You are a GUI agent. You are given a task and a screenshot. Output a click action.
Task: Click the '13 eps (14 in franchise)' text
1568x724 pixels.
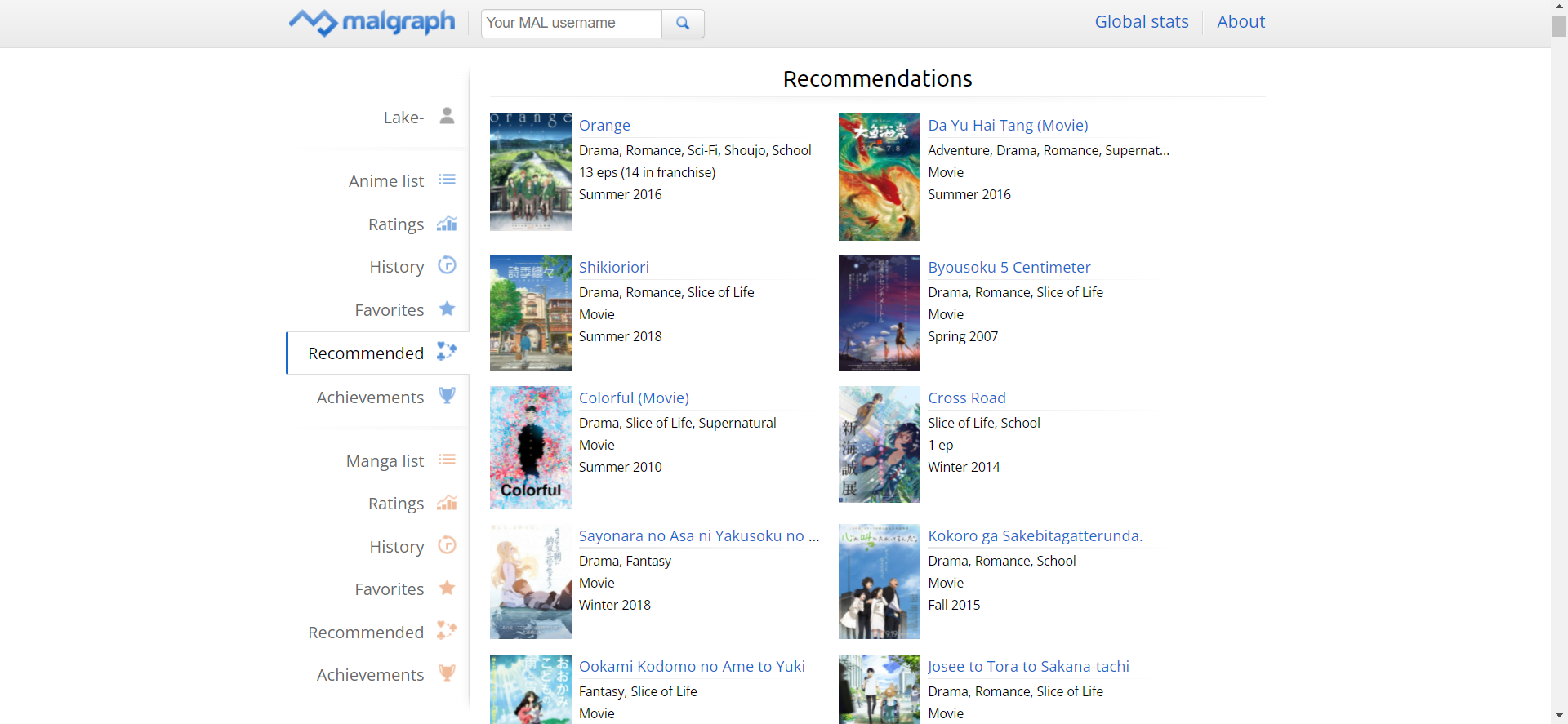(x=647, y=173)
